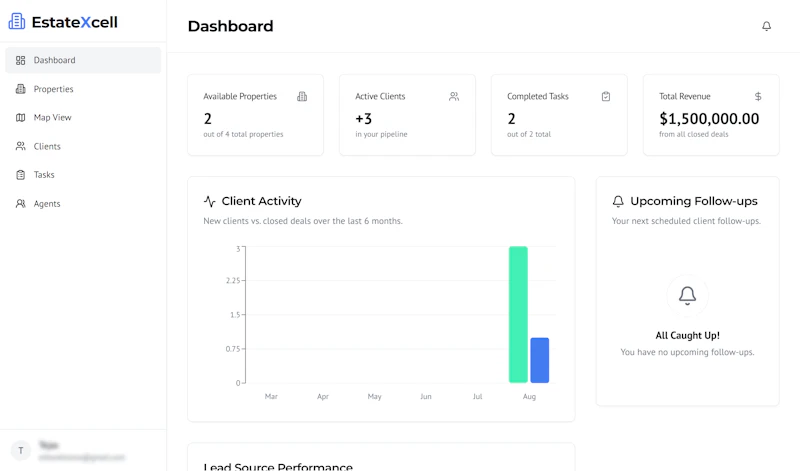
Task: Click the Lead Source Performance heading
Action: pyautogui.click(x=278, y=466)
